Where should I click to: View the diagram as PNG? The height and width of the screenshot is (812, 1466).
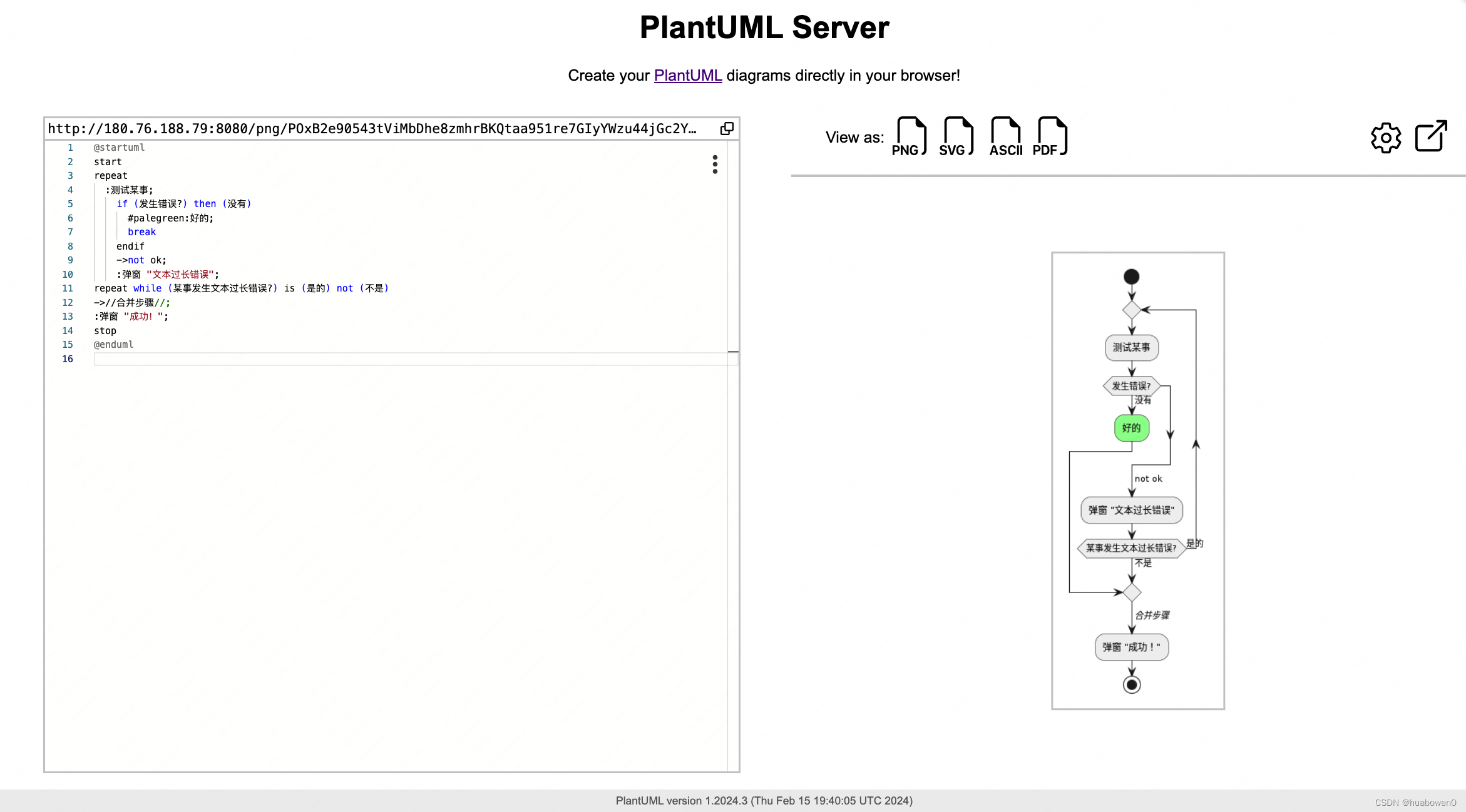pos(909,136)
